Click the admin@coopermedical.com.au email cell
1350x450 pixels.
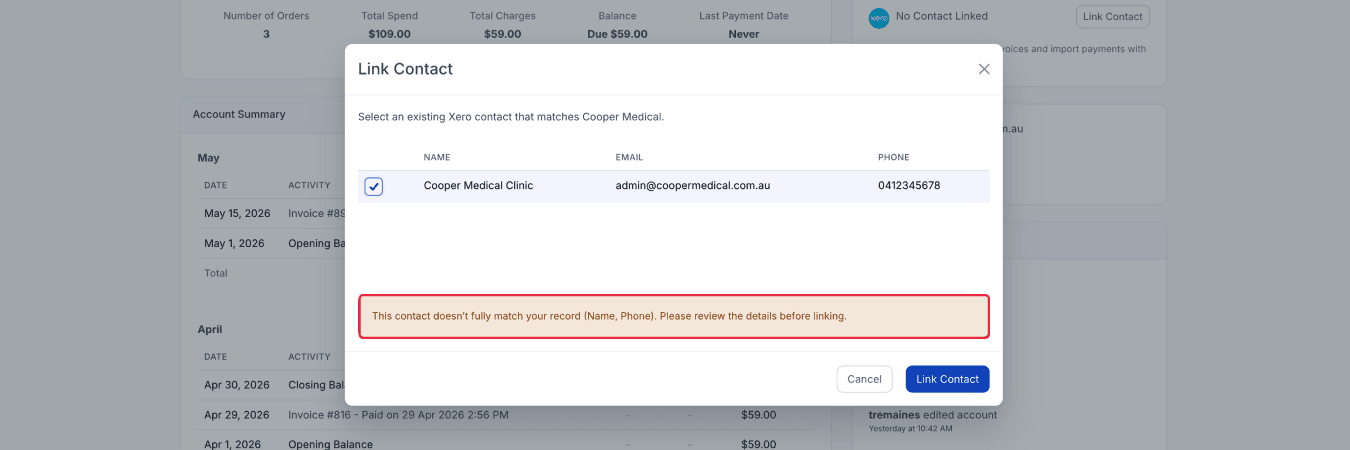(x=693, y=186)
